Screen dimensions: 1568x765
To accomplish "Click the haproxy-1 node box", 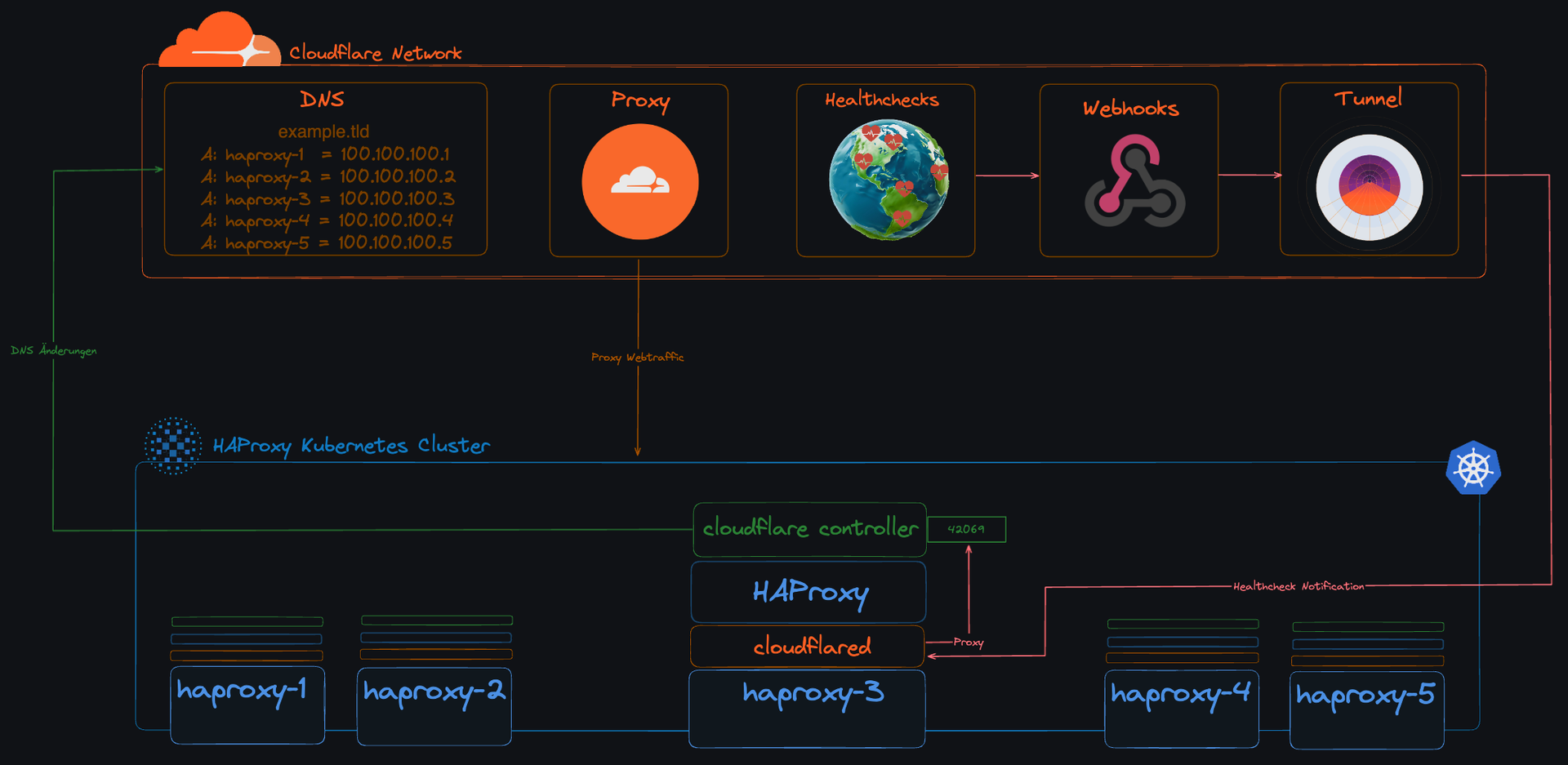I will [247, 705].
